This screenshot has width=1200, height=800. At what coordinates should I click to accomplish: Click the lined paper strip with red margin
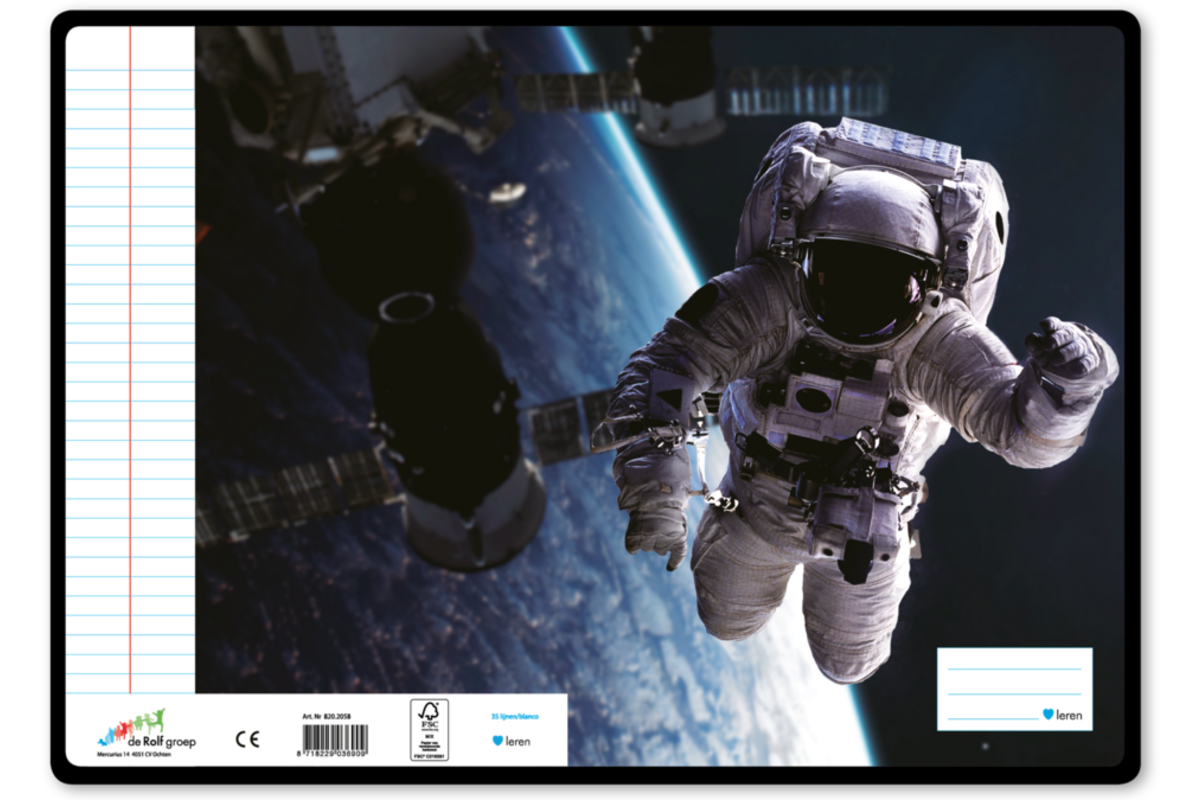(x=130, y=360)
